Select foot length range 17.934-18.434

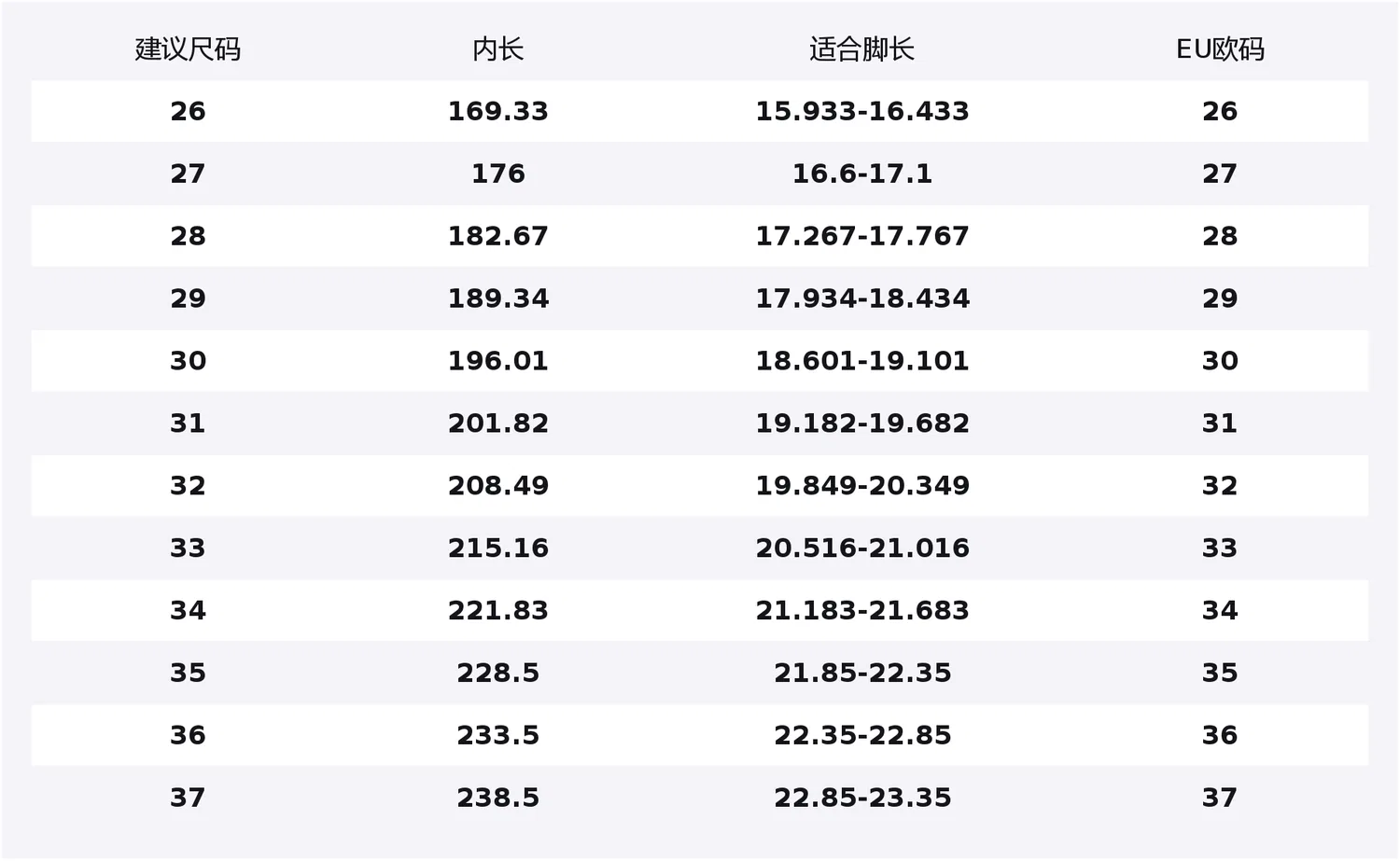coord(861,299)
